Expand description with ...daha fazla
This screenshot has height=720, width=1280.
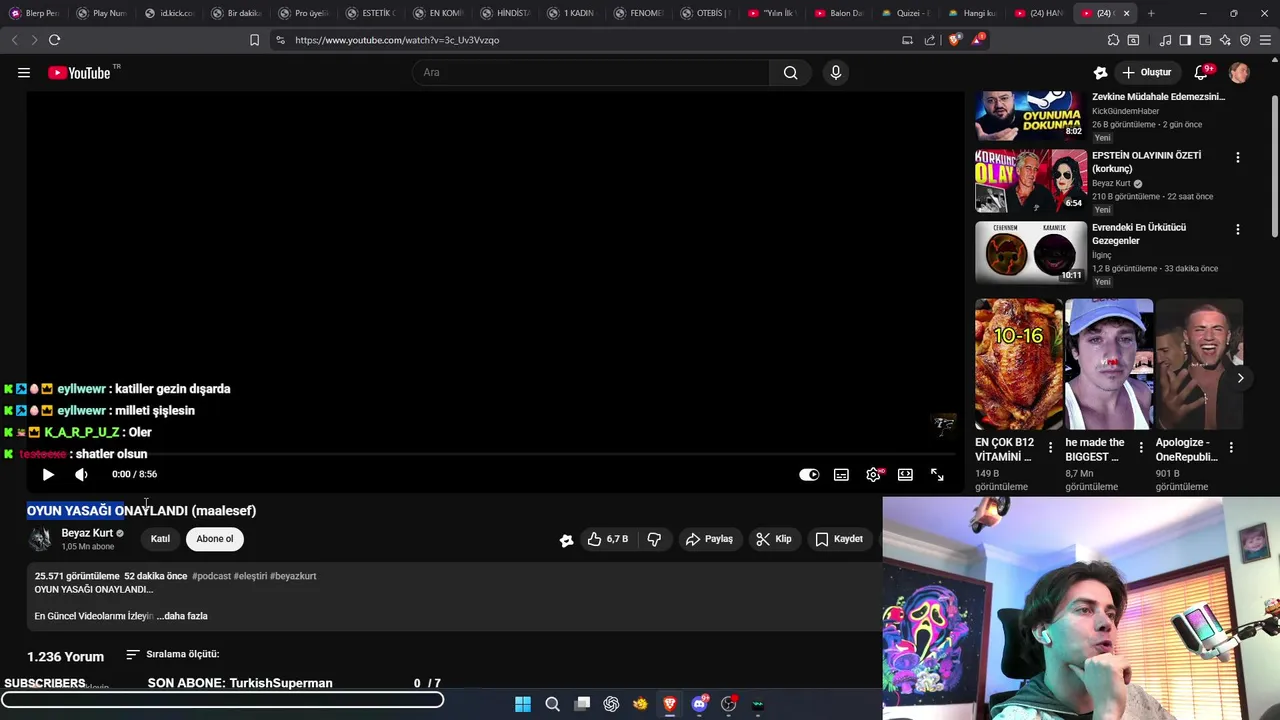(x=182, y=616)
